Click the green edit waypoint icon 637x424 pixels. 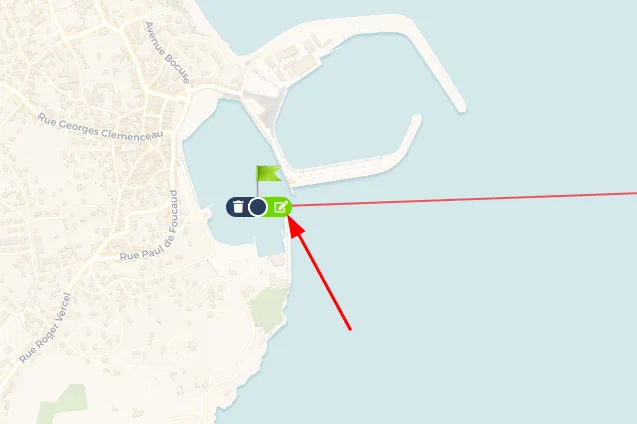[x=280, y=207]
